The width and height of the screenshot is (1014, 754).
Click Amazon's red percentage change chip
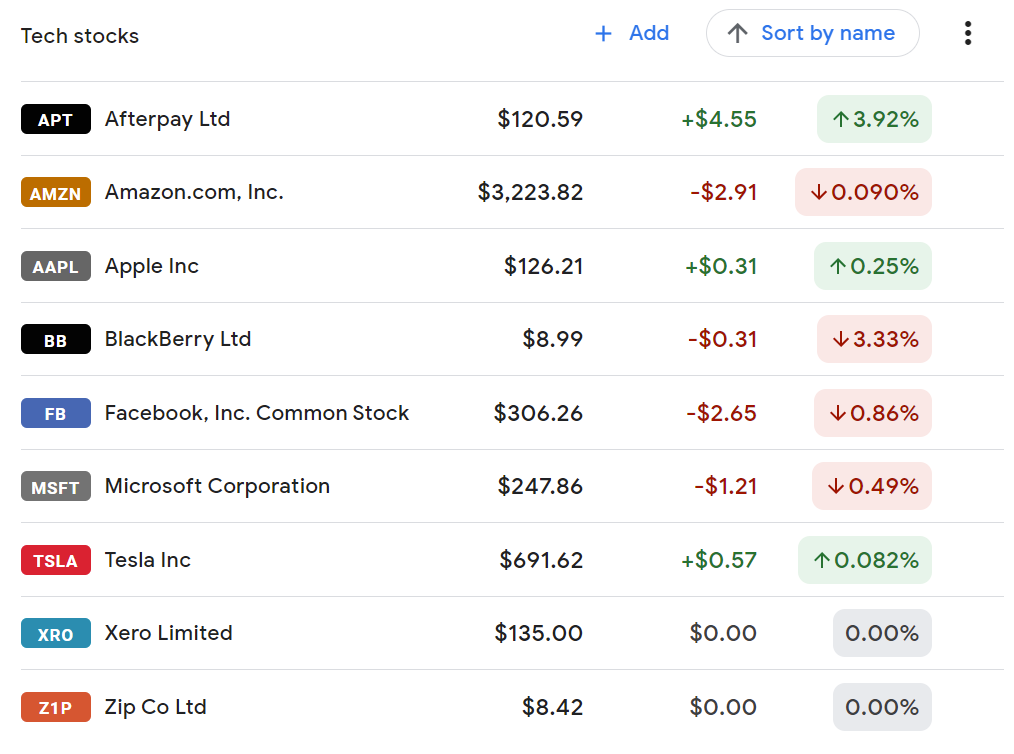click(x=862, y=192)
